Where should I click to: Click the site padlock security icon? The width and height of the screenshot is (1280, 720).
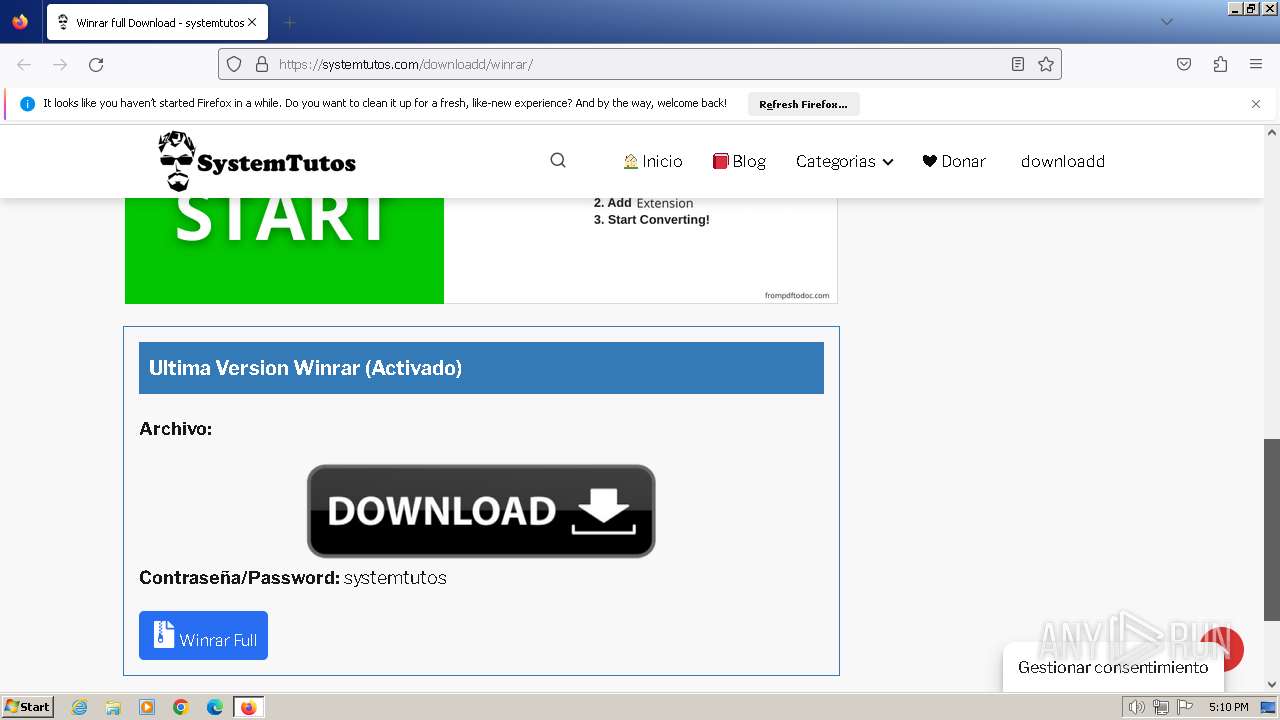[262, 64]
